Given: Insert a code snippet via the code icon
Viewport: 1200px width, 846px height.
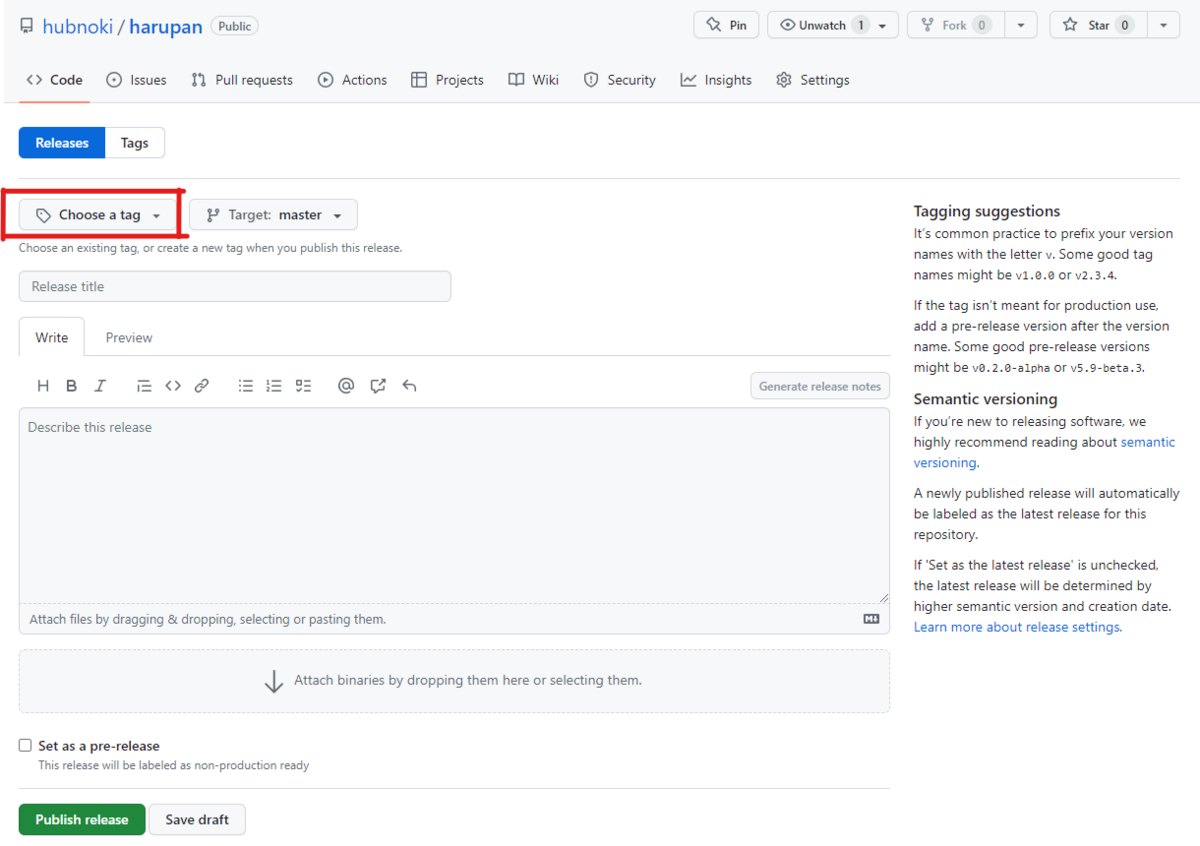Looking at the screenshot, I should 173,385.
